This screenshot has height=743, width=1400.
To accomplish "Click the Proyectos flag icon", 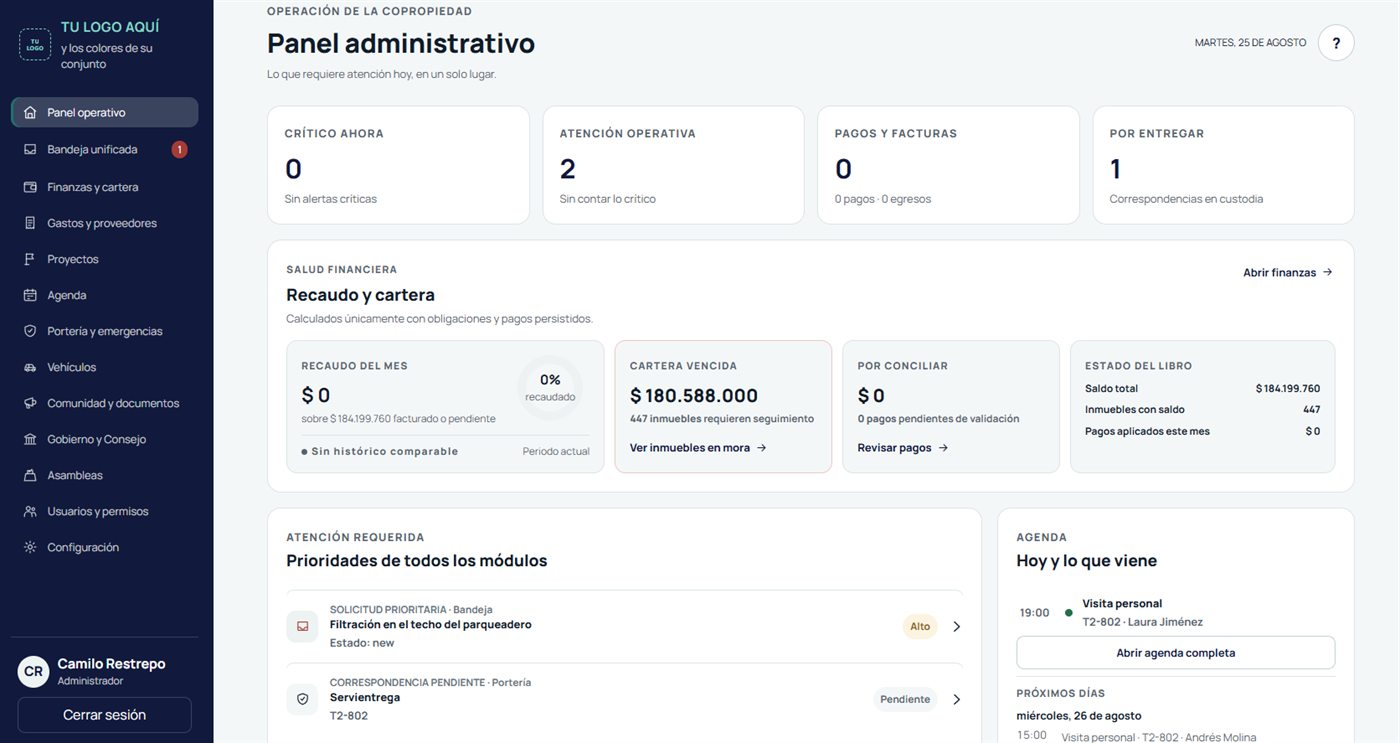I will (30, 259).
